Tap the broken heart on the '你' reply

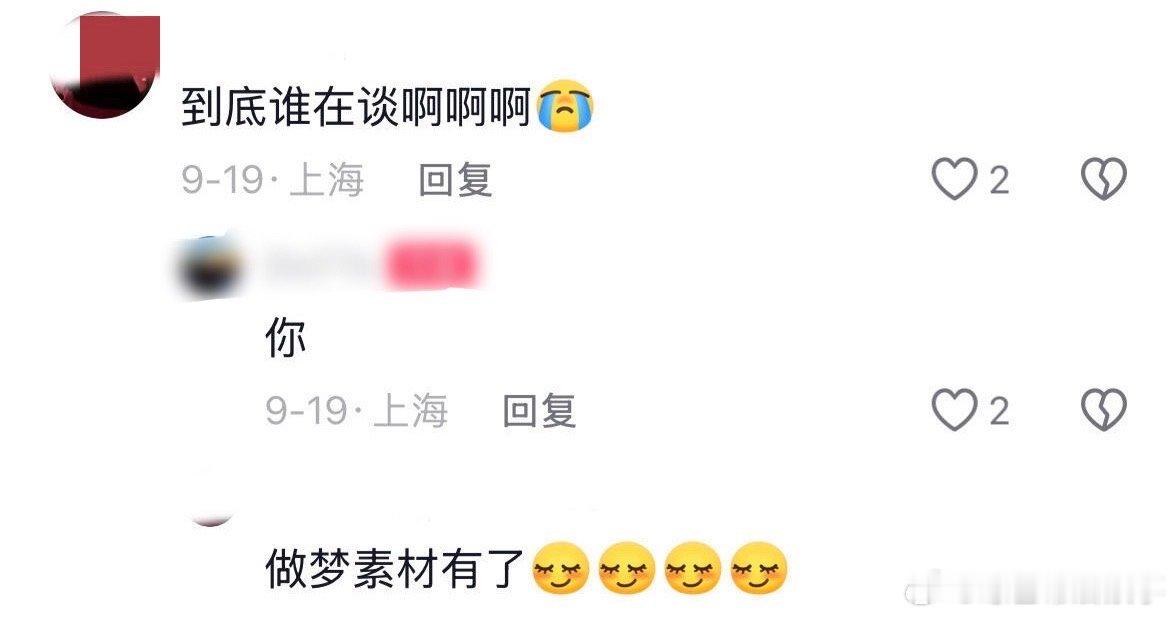pos(1103,410)
